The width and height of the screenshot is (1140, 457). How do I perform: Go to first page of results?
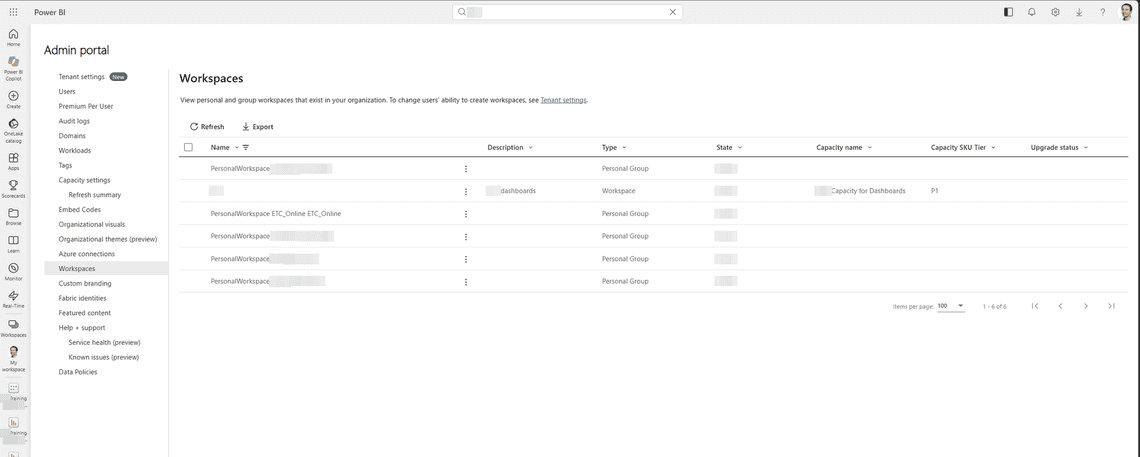tap(1035, 306)
